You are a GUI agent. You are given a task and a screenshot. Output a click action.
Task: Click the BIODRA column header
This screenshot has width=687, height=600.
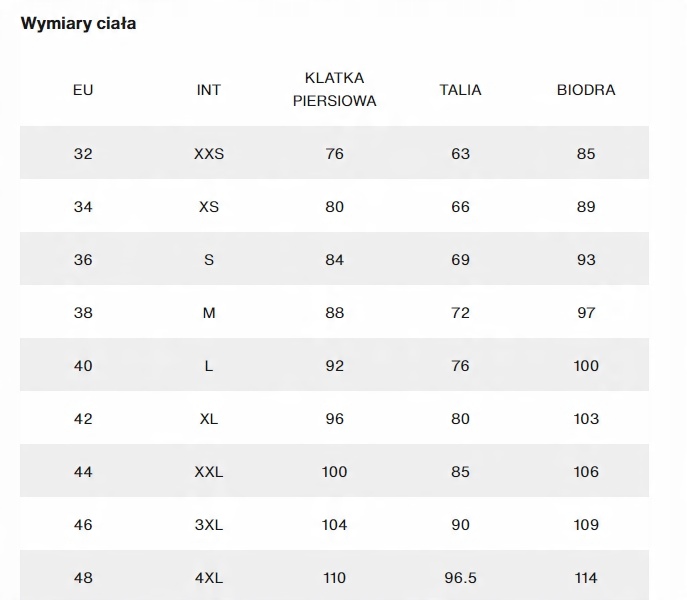[x=586, y=90]
